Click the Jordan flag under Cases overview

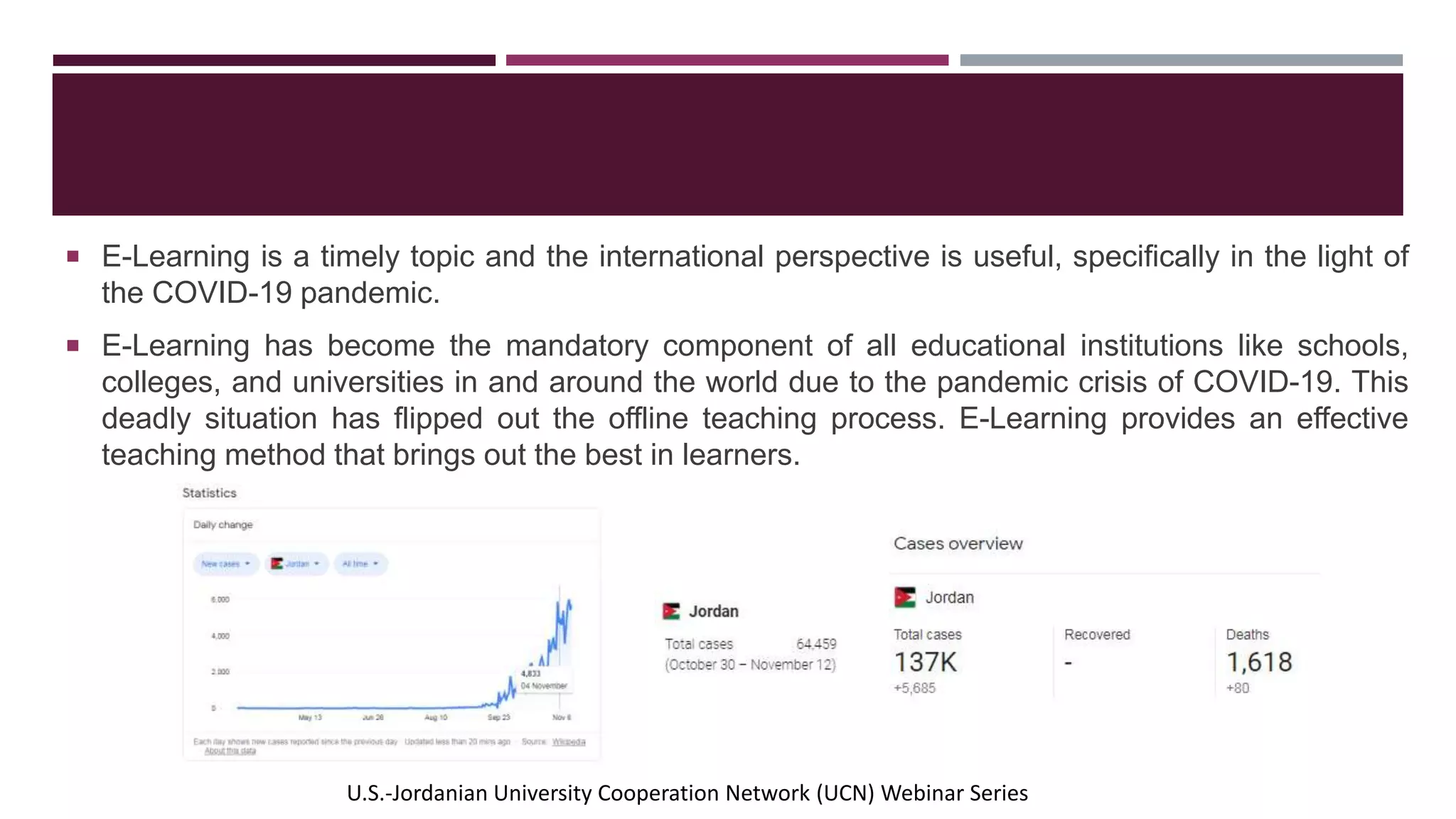coord(904,597)
